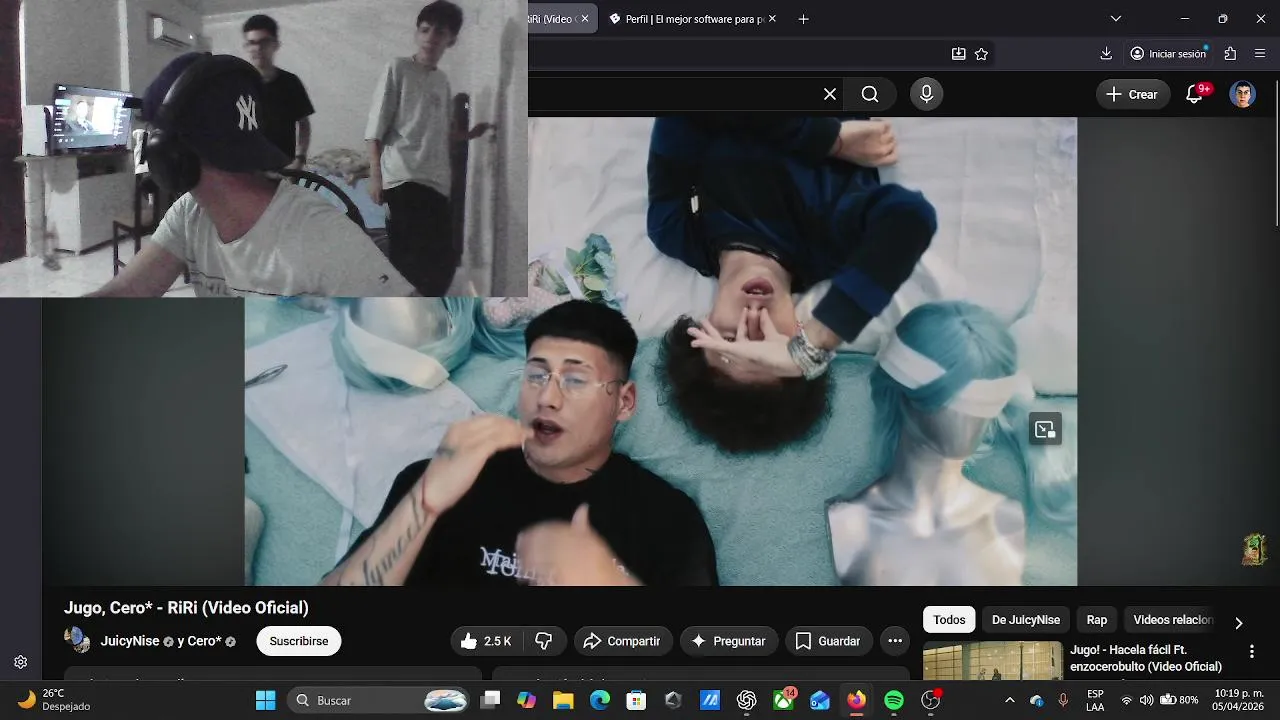
Task: Open the Hacela fácil video thumbnail
Action: pos(993,661)
